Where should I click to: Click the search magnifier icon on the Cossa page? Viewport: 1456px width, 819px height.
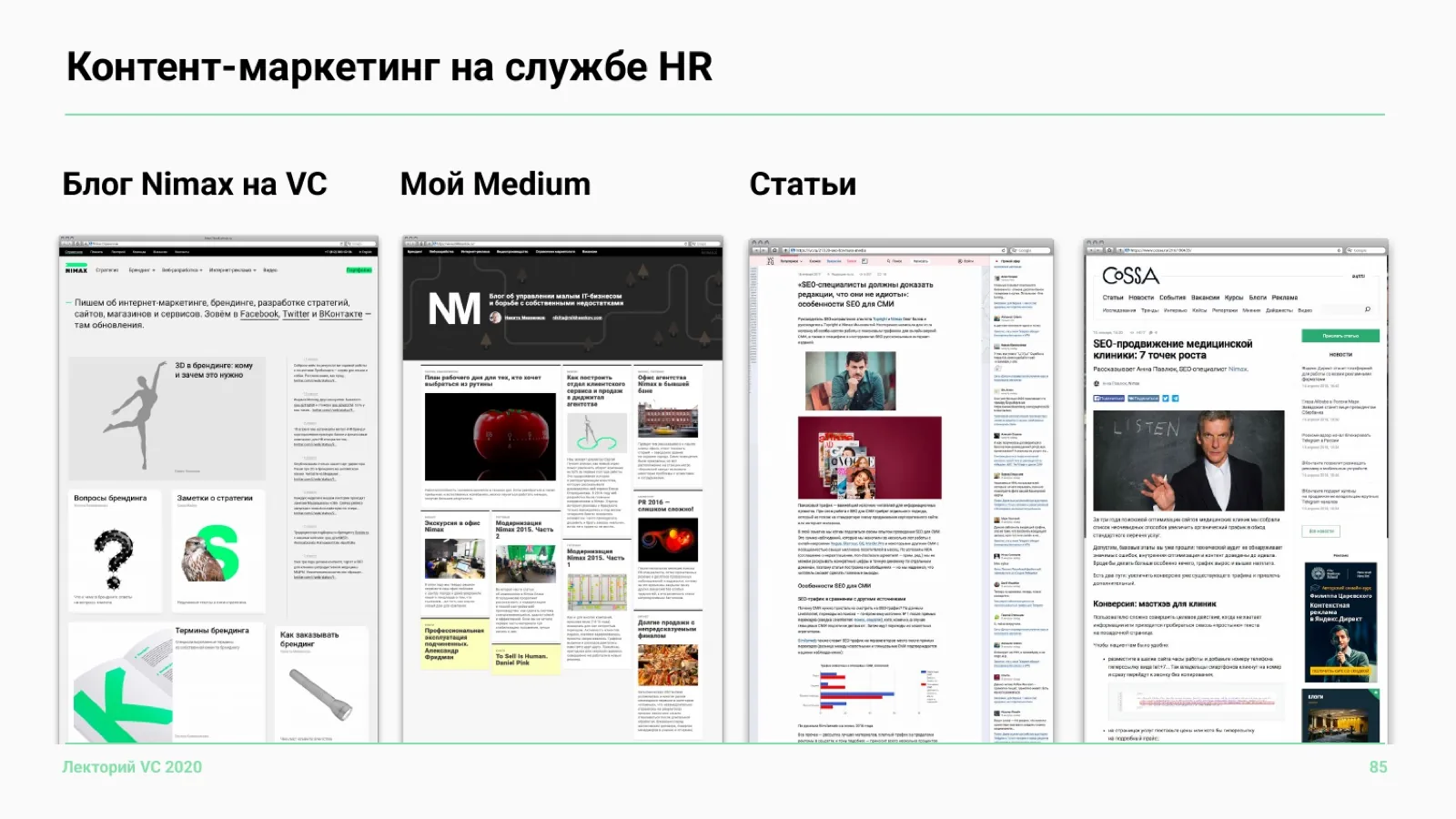pyautogui.click(x=1367, y=309)
